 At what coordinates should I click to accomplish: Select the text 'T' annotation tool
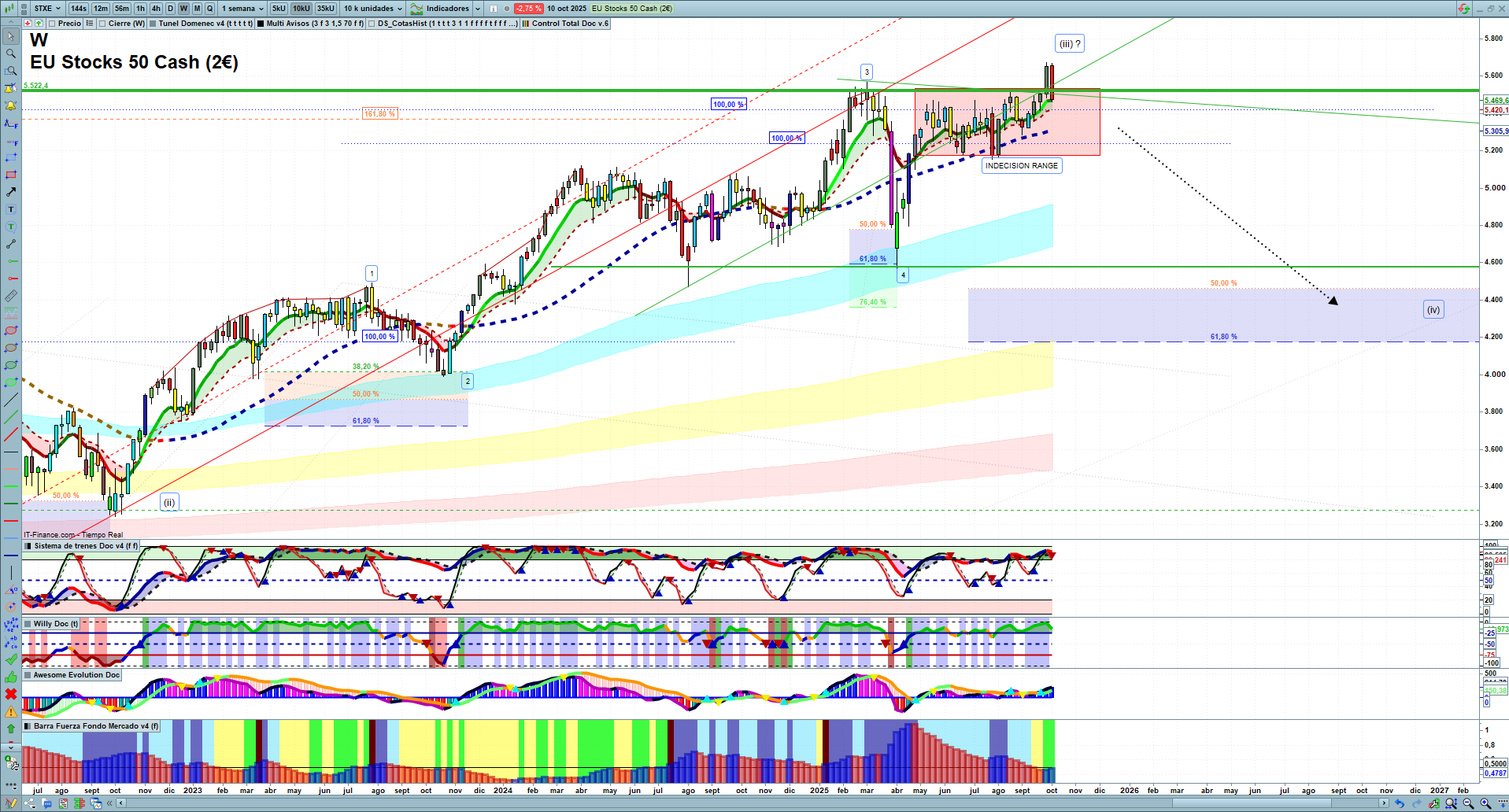click(x=11, y=209)
